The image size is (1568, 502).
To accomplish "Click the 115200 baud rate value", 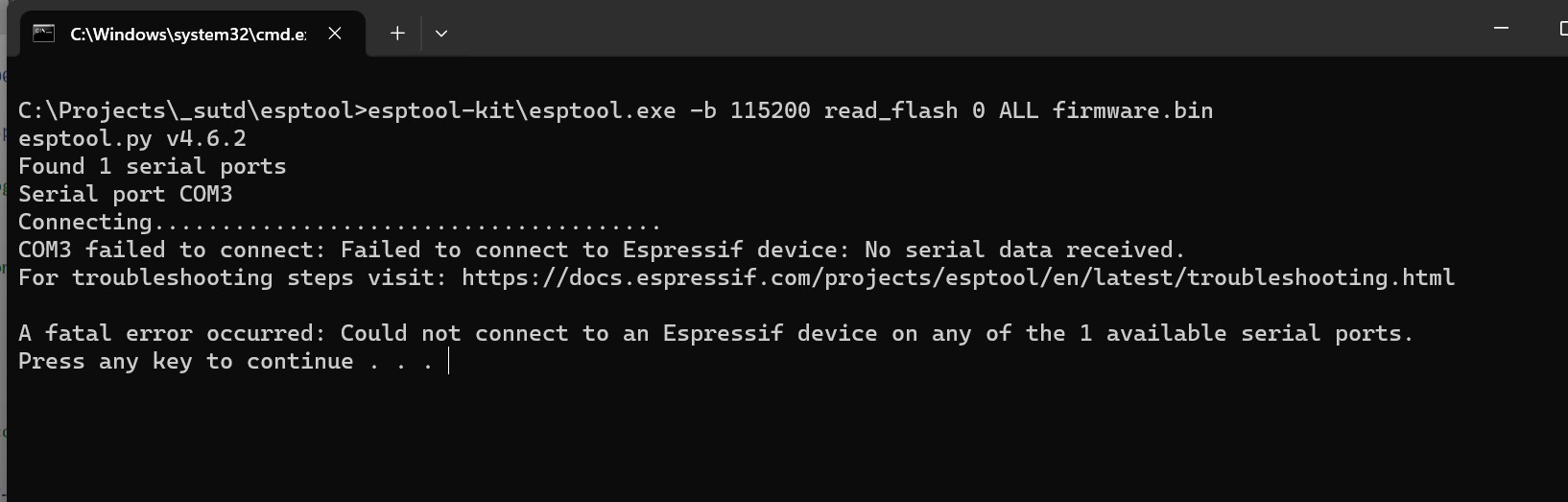I will (770, 111).
